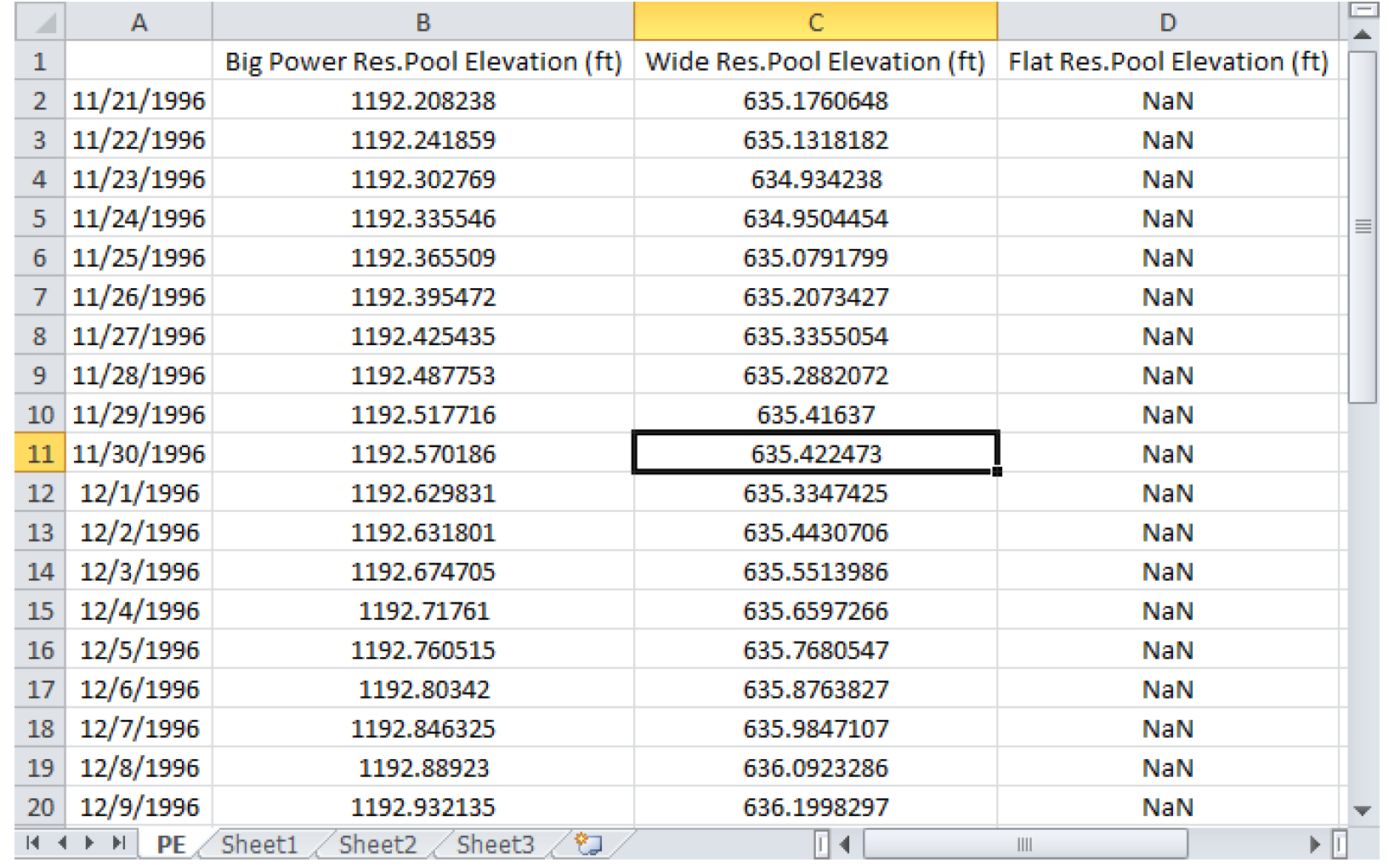Select column B header
The height and width of the screenshot is (868, 1389).
(422, 22)
